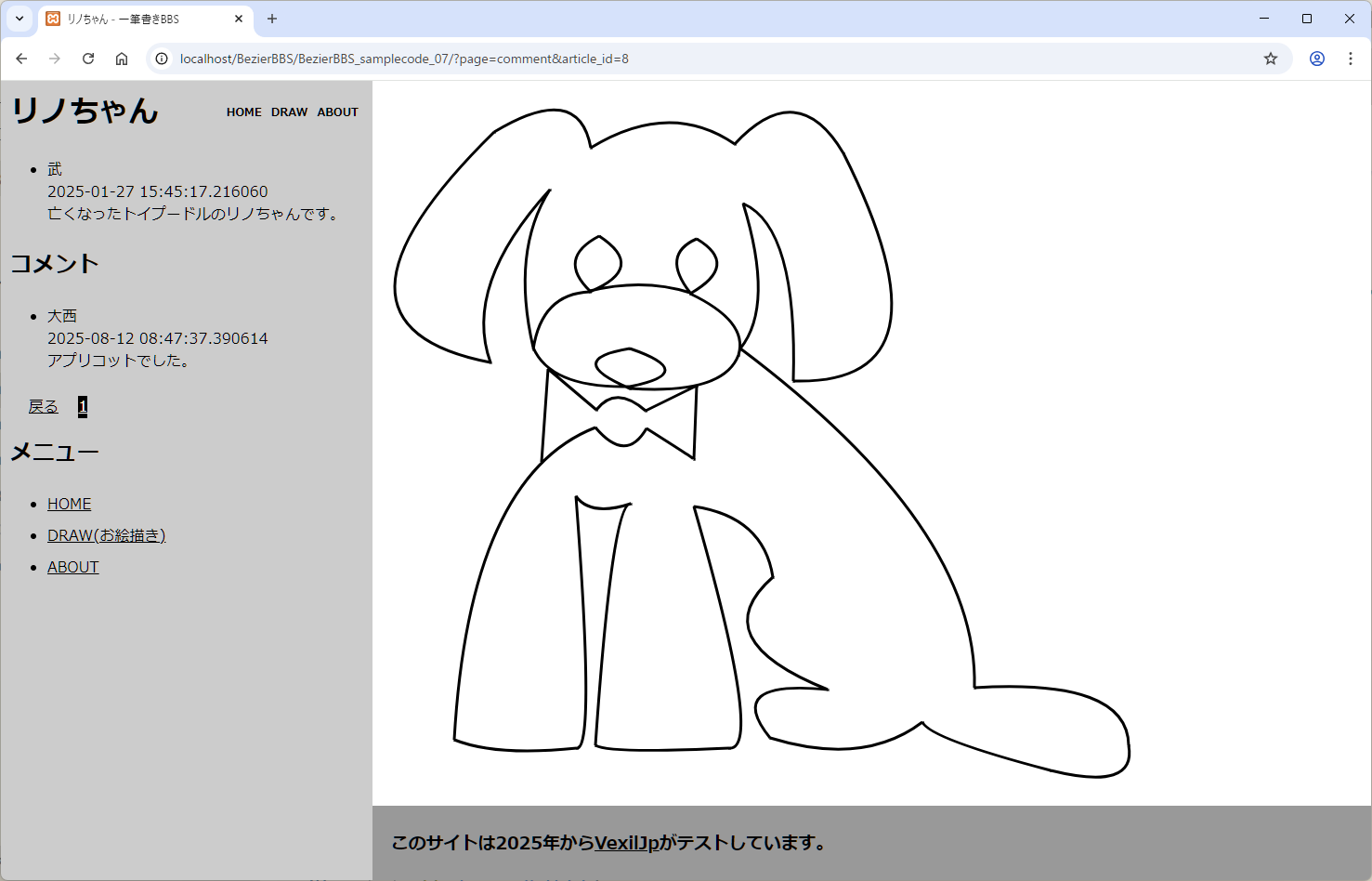Go to browser home page icon
The width and height of the screenshot is (1372, 881).
point(122,59)
